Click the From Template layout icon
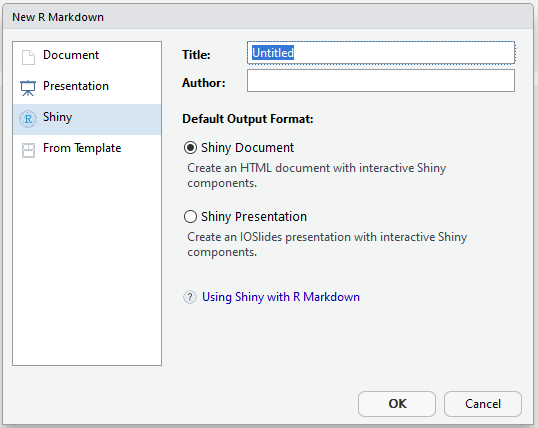Image resolution: width=538 pixels, height=428 pixels. point(28,150)
